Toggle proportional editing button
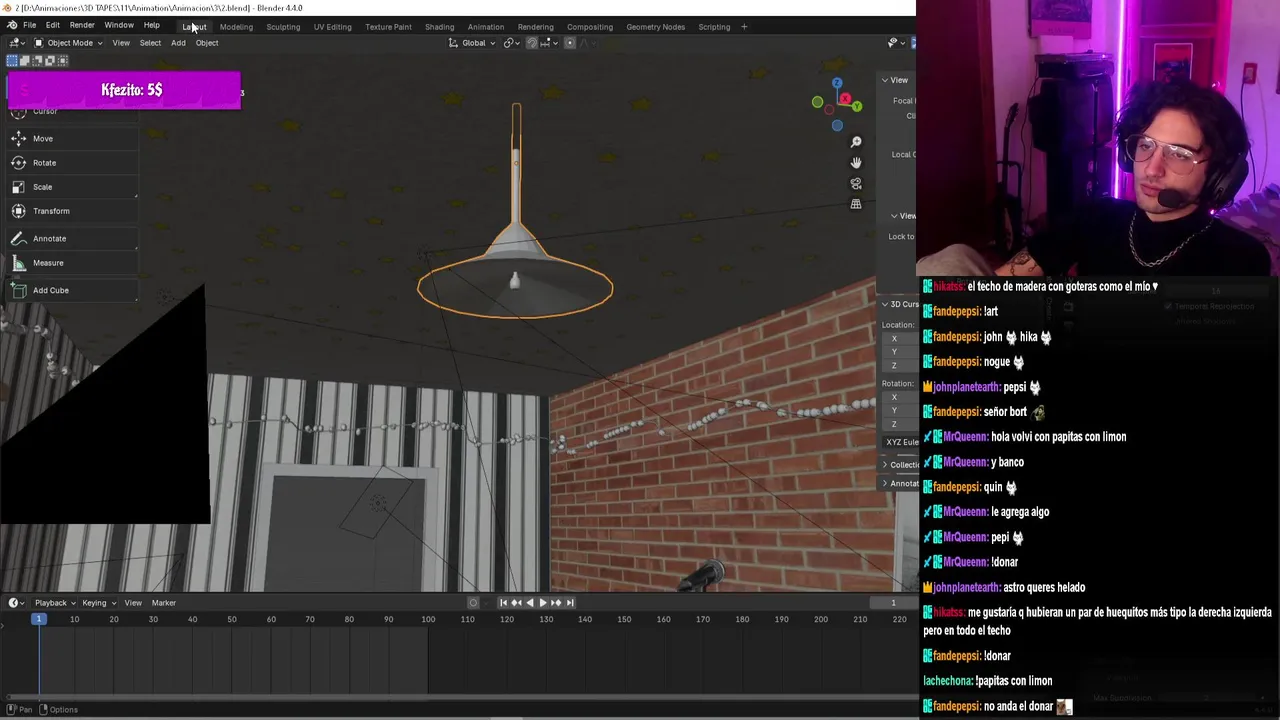Viewport: 1280px width, 720px height. [570, 43]
